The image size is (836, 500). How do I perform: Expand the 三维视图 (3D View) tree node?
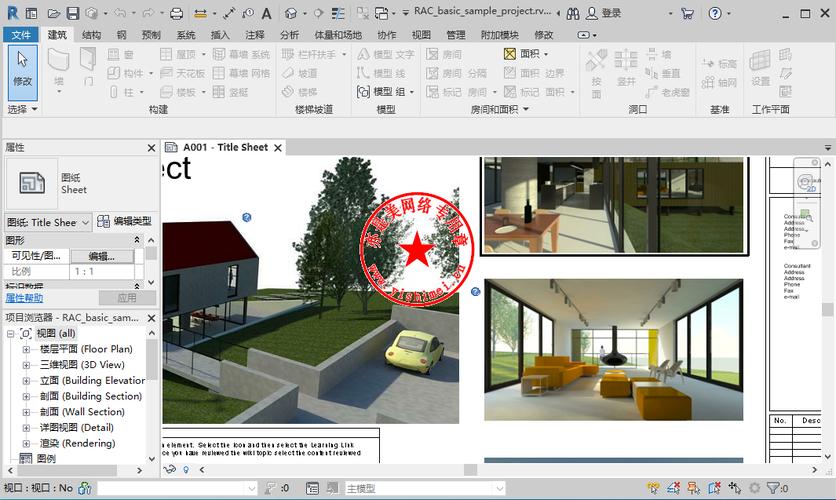tap(26, 365)
